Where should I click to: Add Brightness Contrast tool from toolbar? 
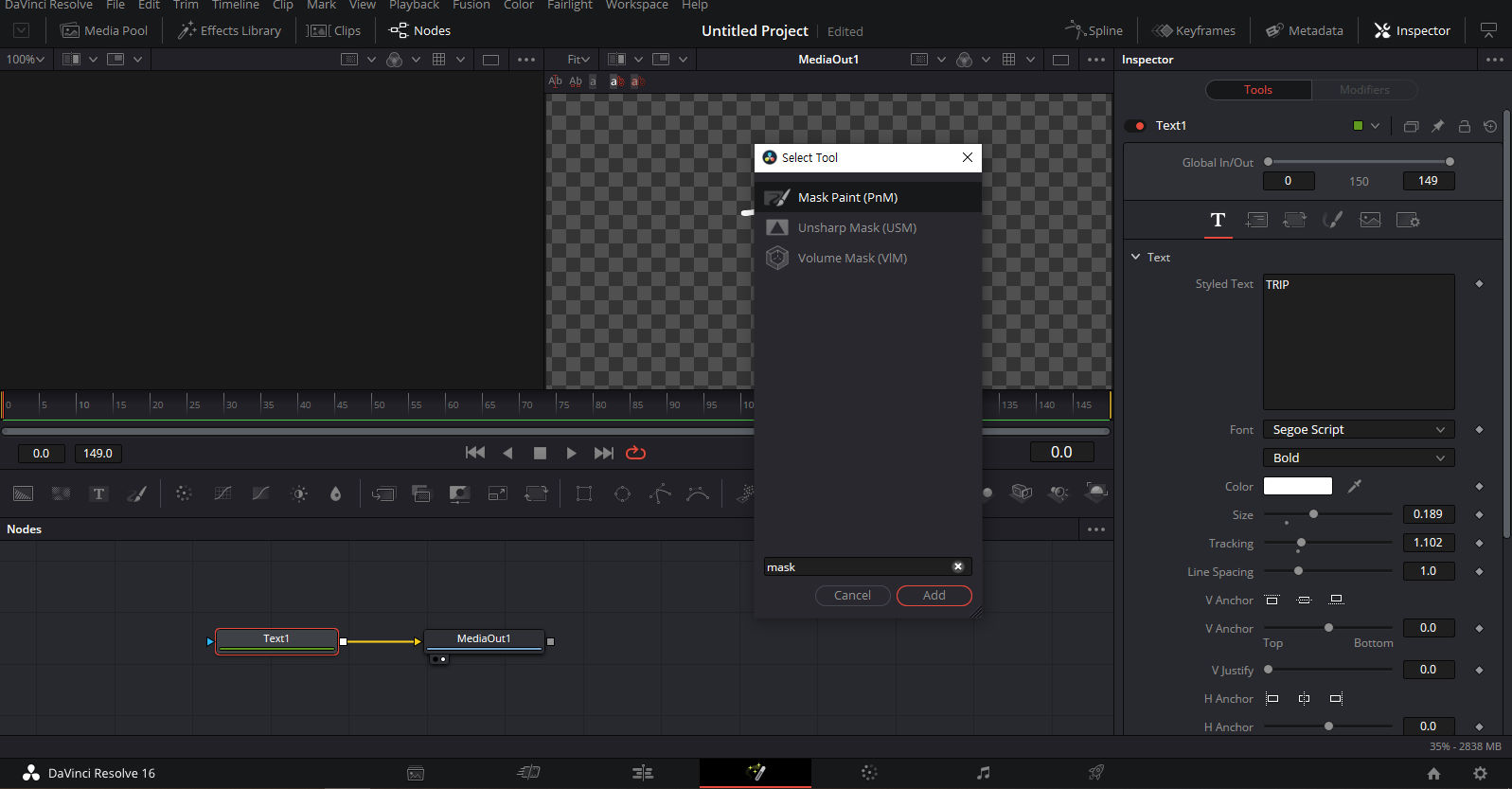tap(299, 493)
